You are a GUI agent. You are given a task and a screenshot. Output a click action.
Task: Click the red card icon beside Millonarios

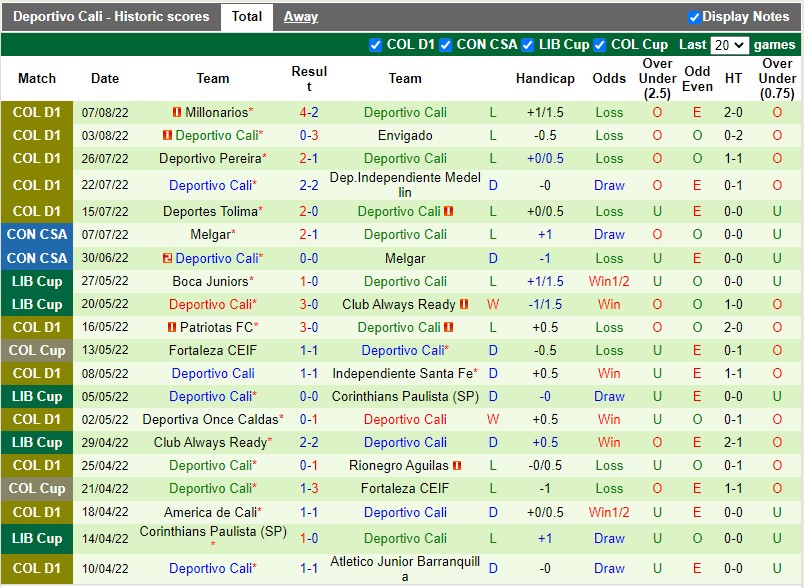(177, 112)
